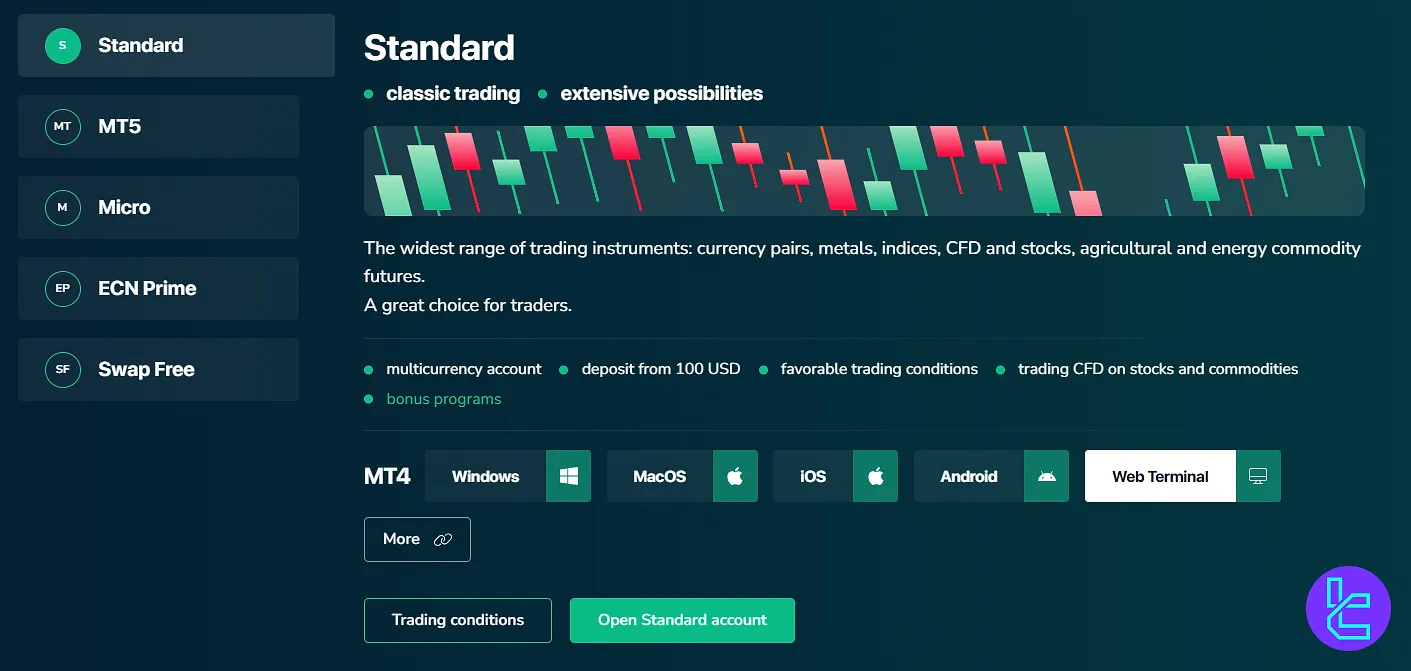Click the Standard heading
The image size is (1411, 671).
tap(439, 47)
